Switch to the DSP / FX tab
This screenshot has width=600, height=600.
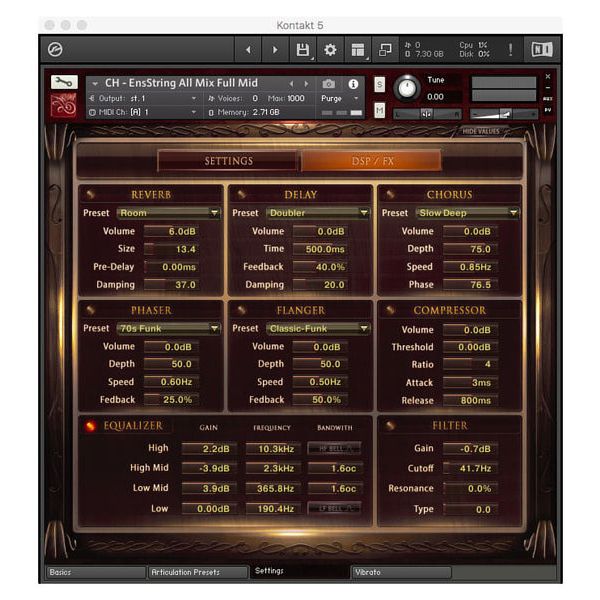pos(372,161)
